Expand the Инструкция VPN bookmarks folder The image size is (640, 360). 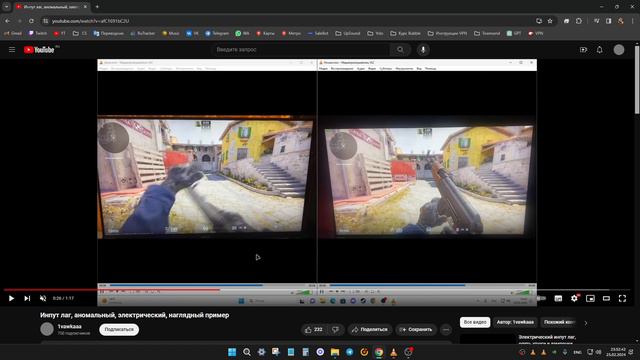447,33
